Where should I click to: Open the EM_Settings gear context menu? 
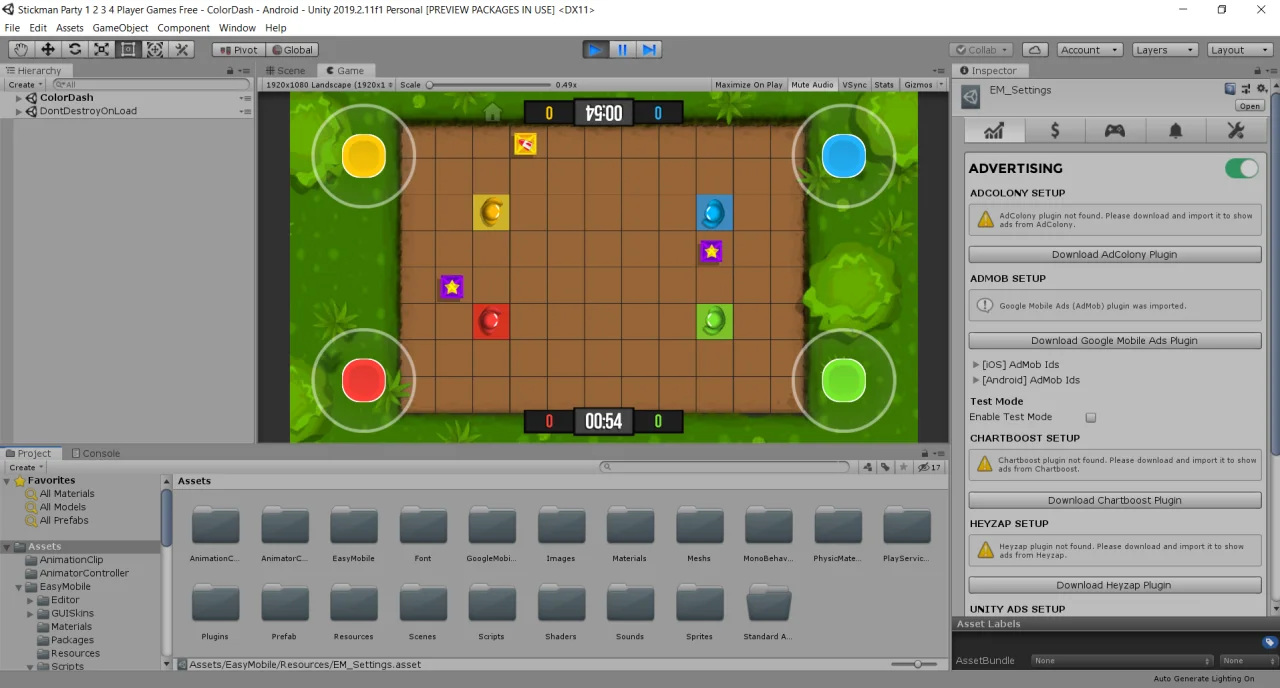click(1262, 89)
